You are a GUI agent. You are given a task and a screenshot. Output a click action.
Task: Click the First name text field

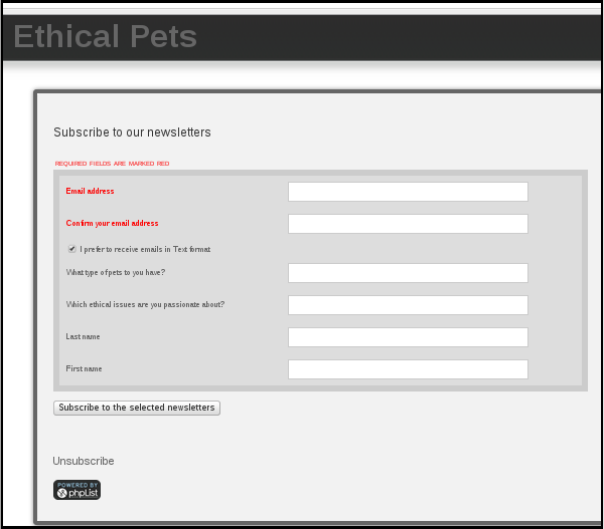408,369
